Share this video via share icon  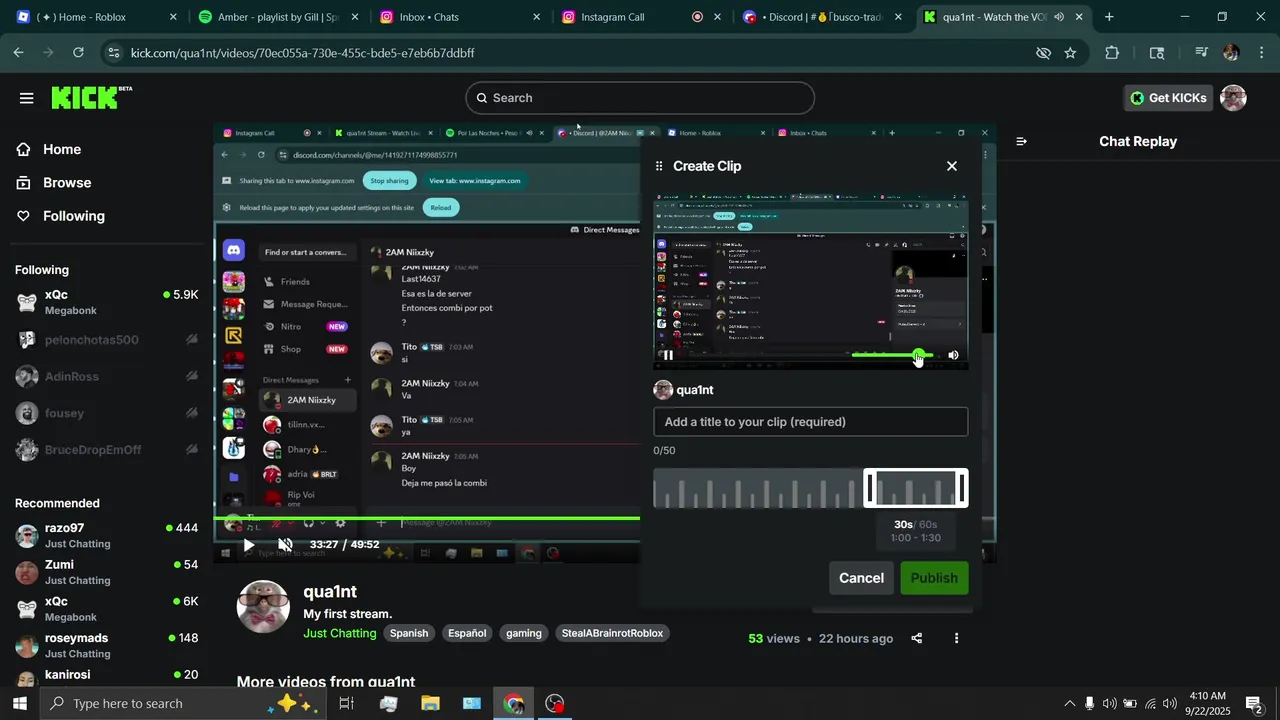(917, 638)
